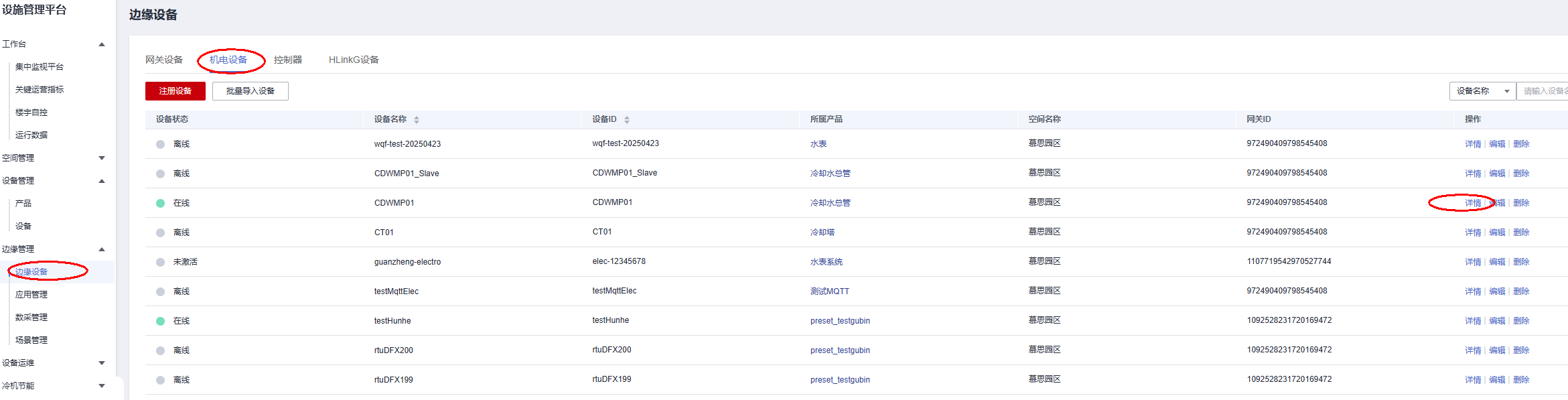Expand the 空间管理 sidebar section
Viewport: 1568px width, 400px height.
click(x=102, y=158)
